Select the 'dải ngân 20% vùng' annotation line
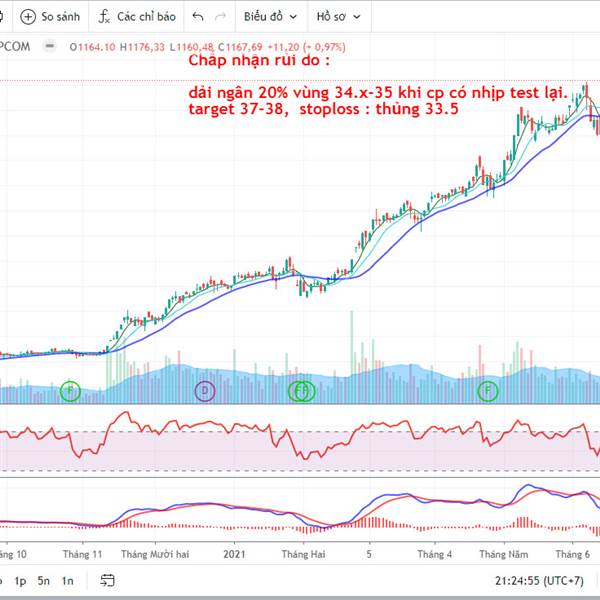The height and width of the screenshot is (600, 600). click(378, 93)
